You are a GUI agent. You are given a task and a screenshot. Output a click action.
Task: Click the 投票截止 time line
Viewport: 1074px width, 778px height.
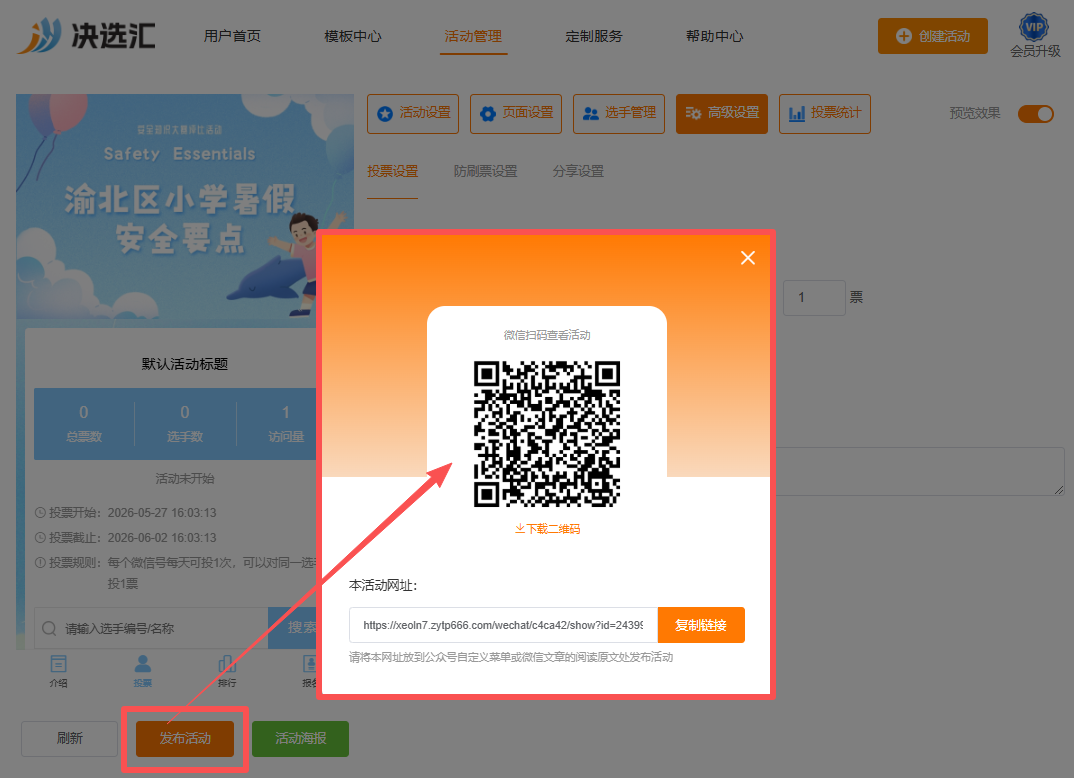coord(125,538)
